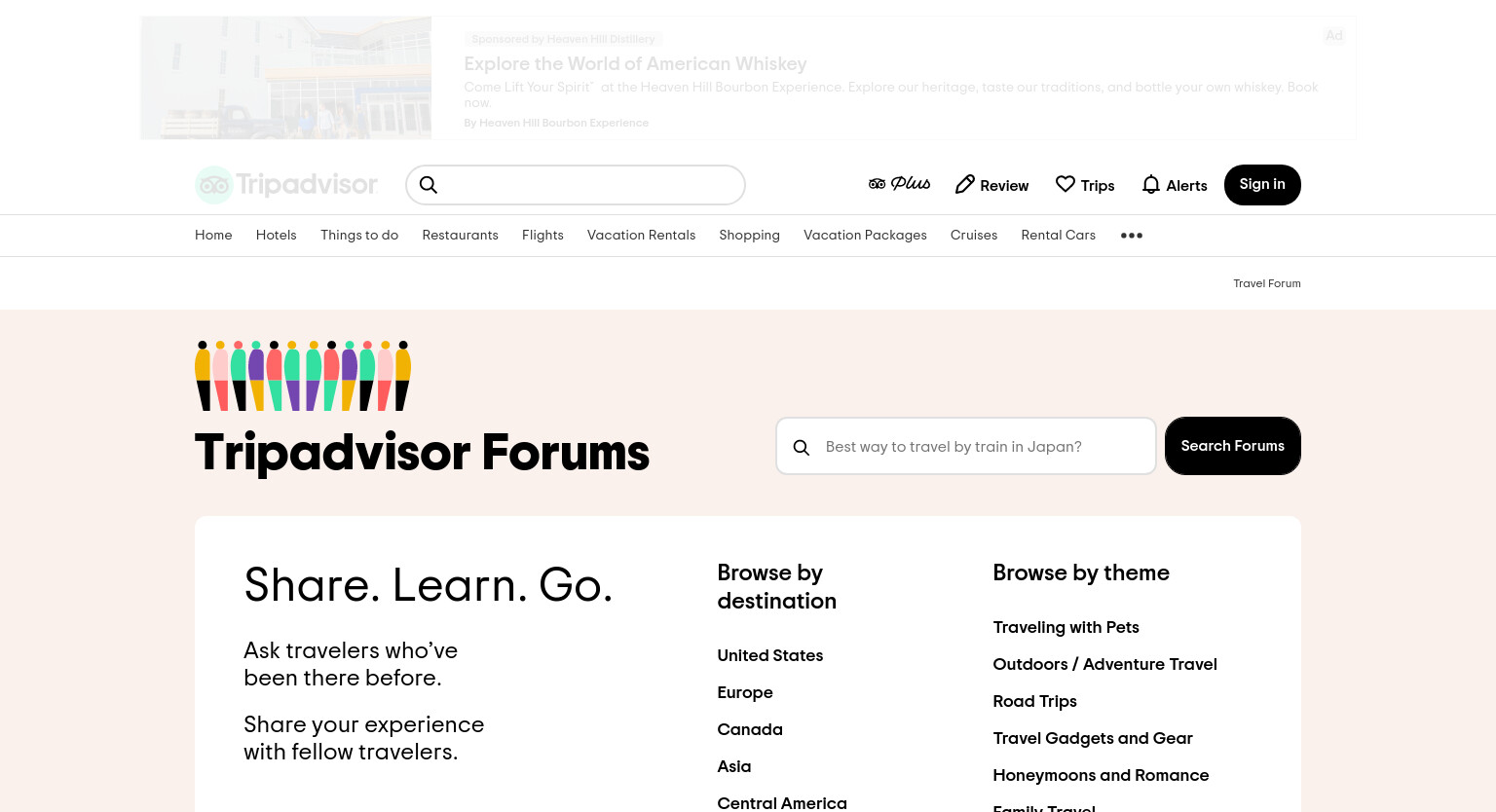
Task: Click the Review pencil icon
Action: pos(965,185)
